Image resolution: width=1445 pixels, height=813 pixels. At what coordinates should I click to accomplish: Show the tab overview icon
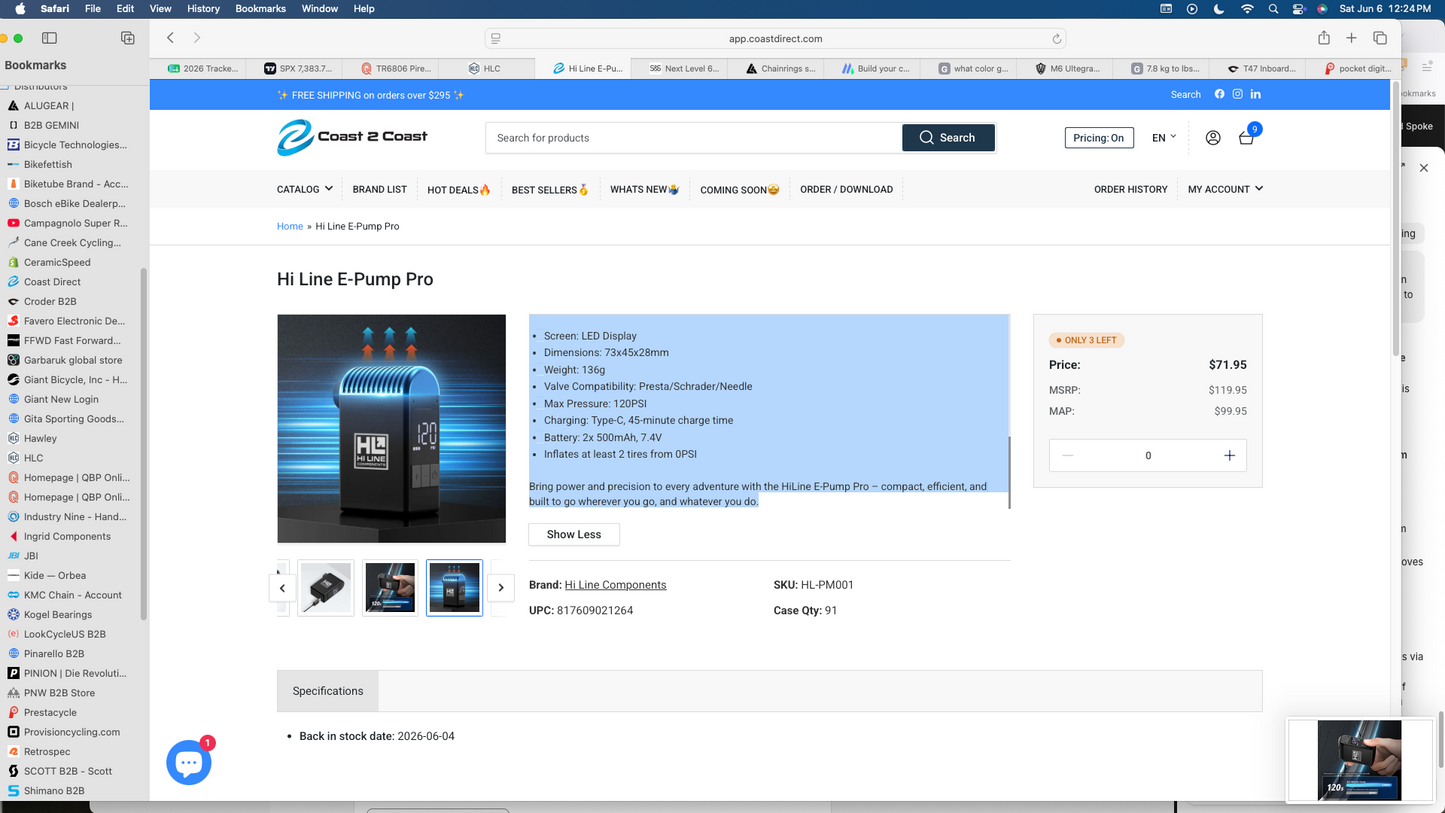(1380, 38)
